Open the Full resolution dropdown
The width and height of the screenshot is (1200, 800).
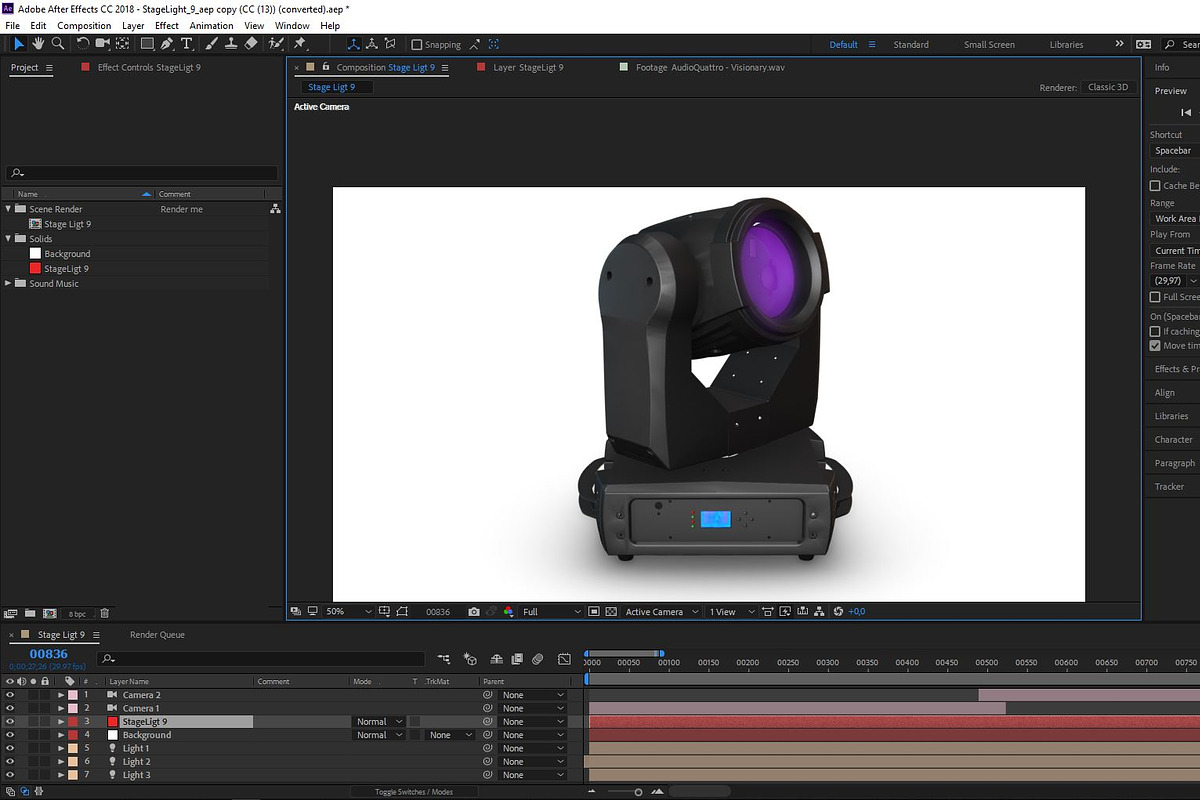(x=551, y=612)
